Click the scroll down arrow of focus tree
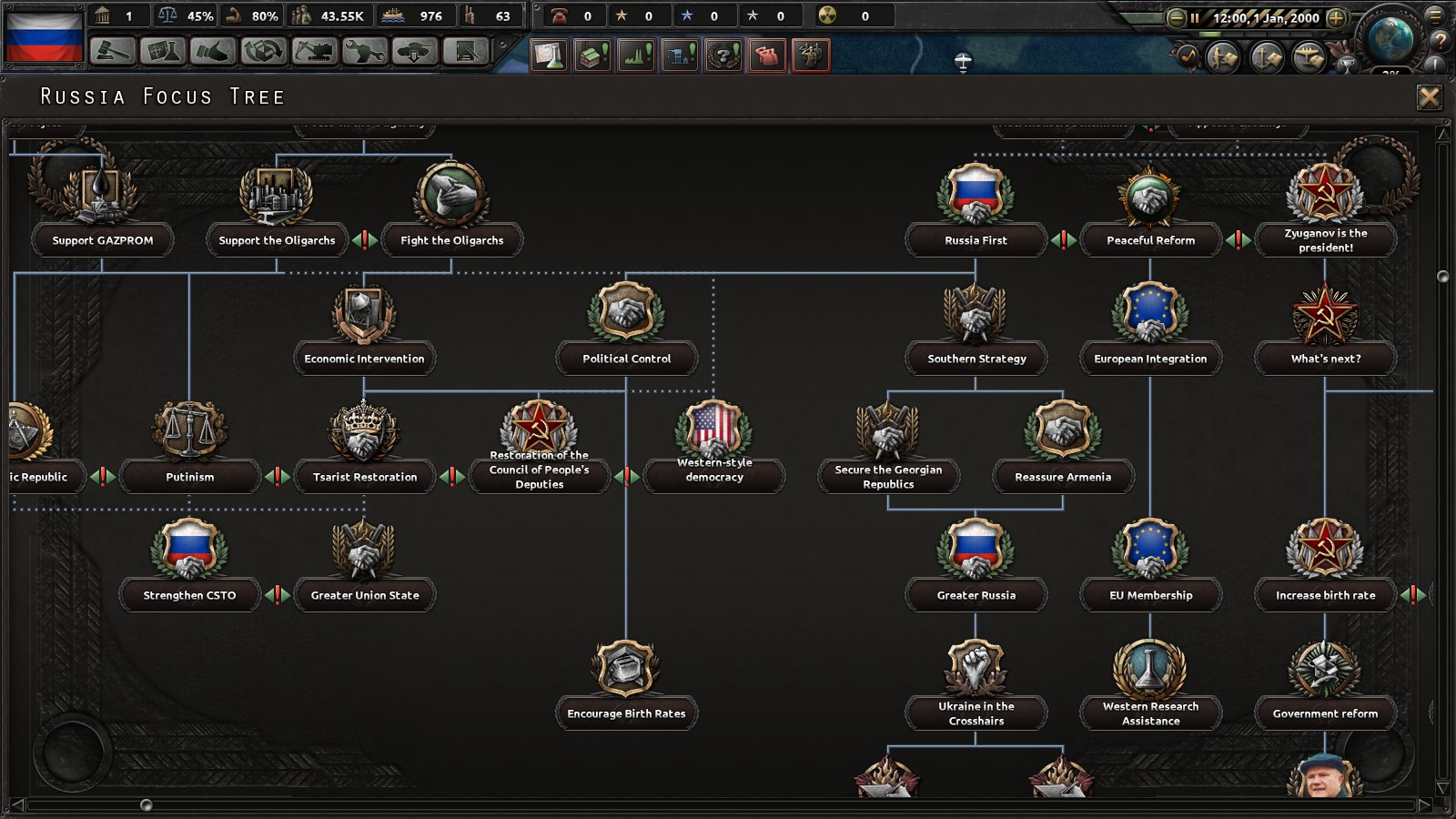 click(x=1442, y=788)
